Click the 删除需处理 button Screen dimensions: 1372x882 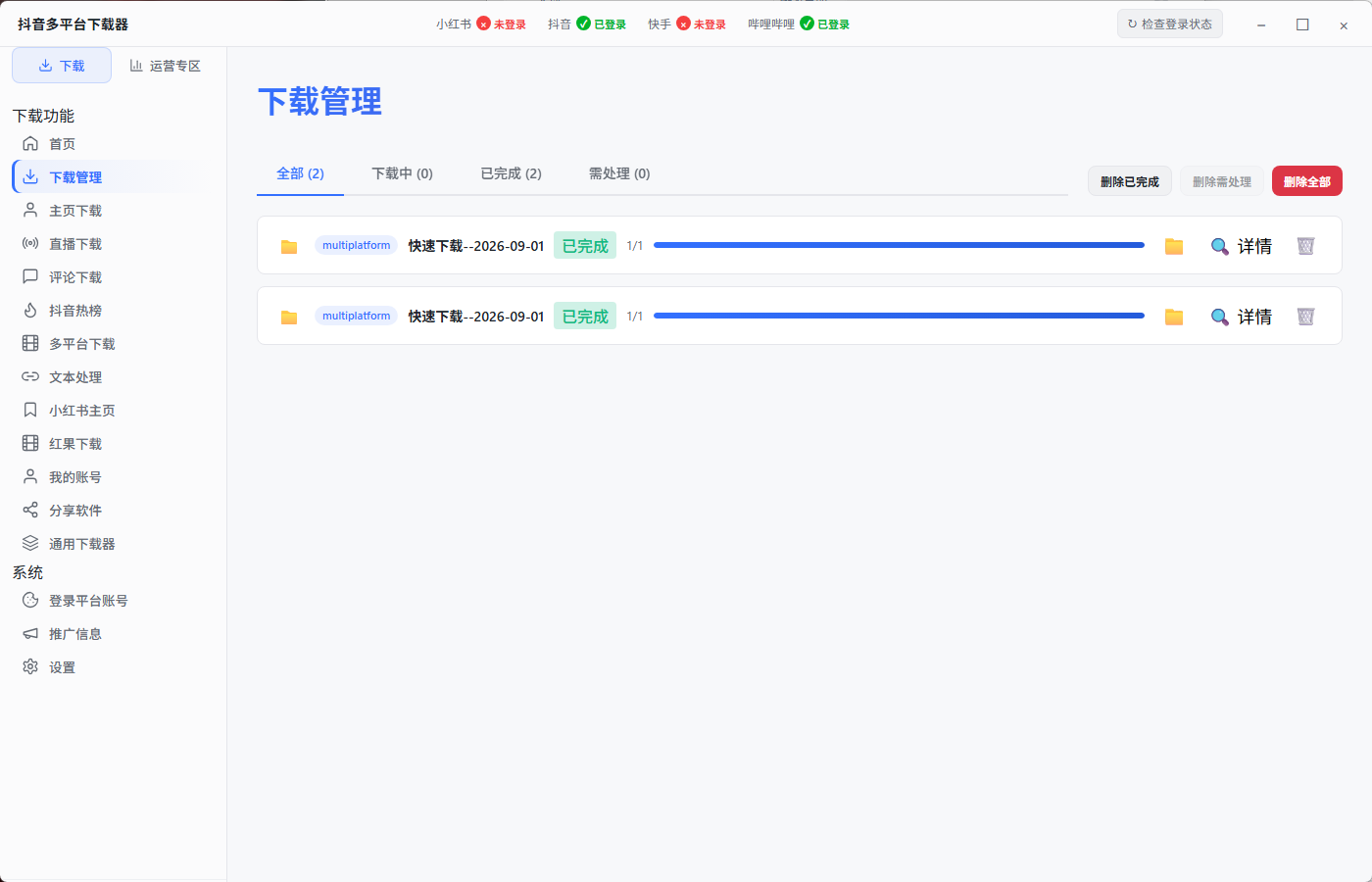point(1222,181)
